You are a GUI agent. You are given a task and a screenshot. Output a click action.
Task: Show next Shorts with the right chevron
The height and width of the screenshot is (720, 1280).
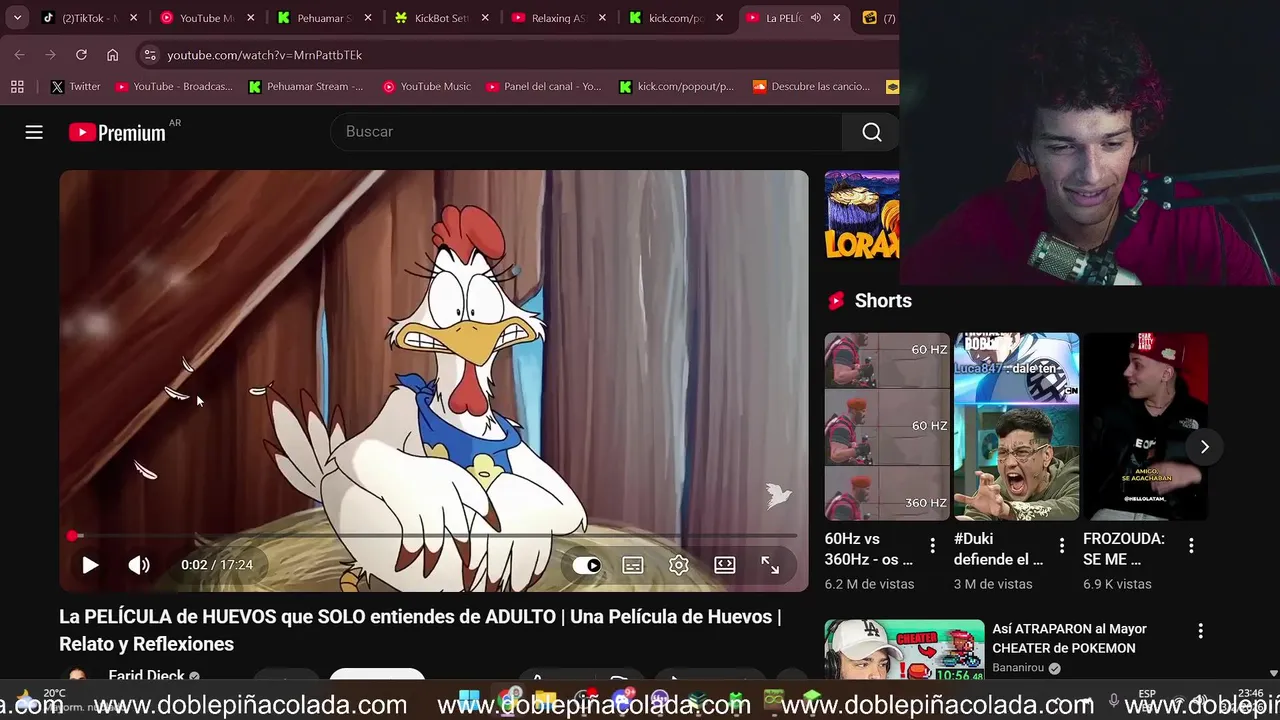1204,447
